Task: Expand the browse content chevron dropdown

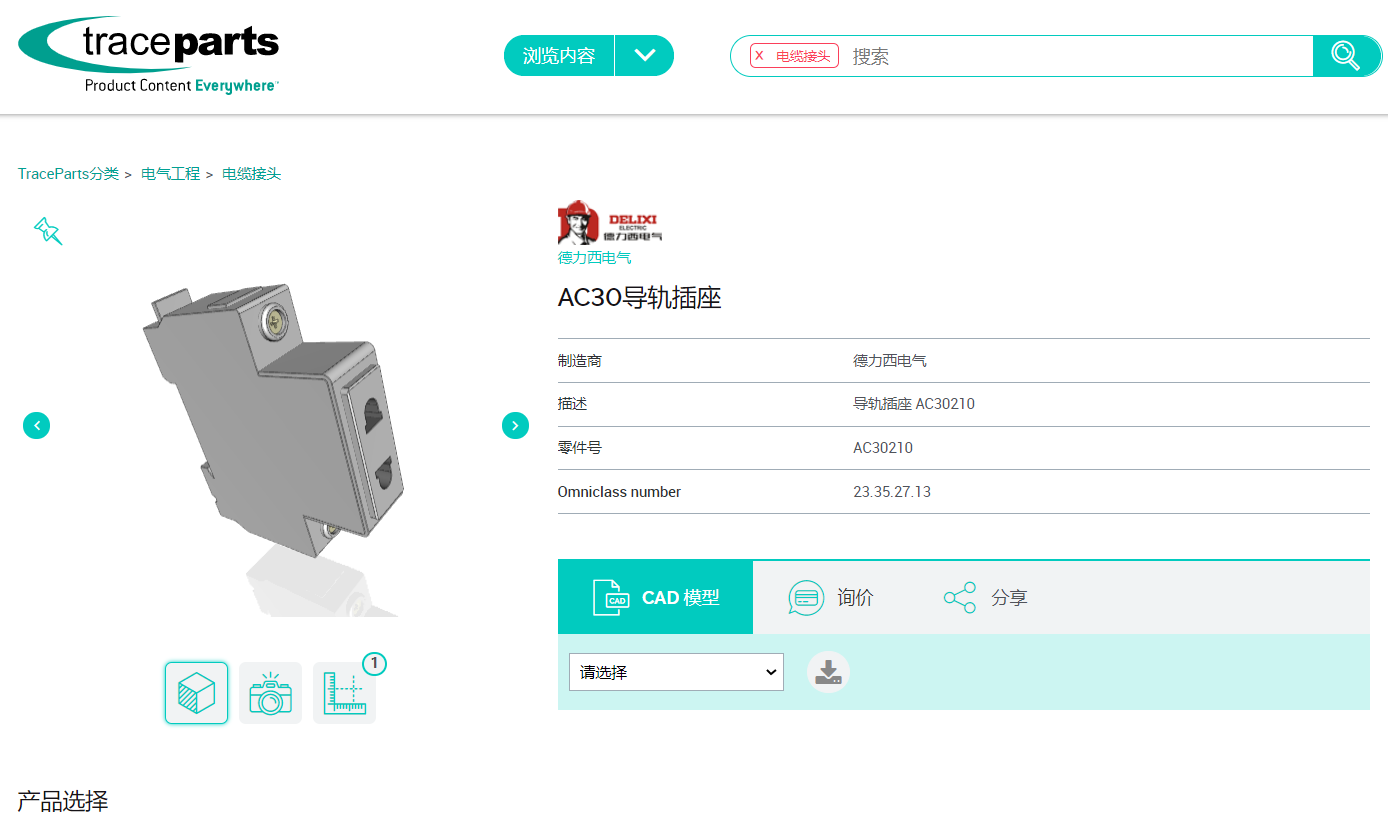Action: tap(645, 56)
